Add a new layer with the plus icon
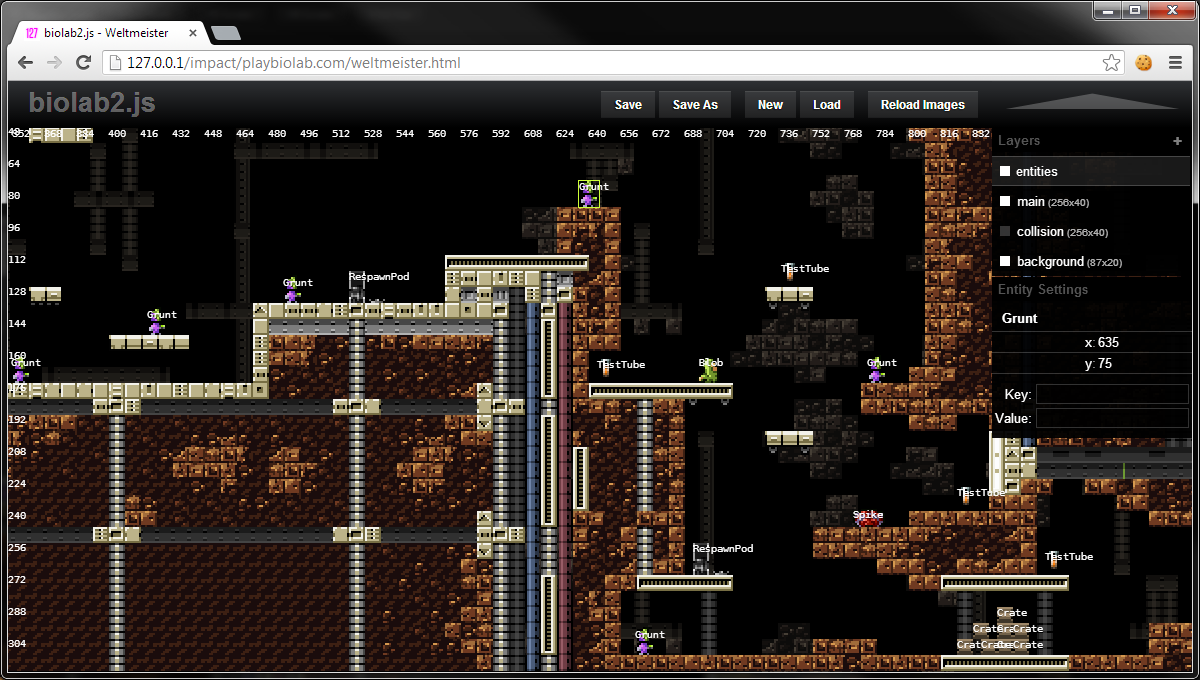This screenshot has height=680, width=1200. pos(1177,142)
